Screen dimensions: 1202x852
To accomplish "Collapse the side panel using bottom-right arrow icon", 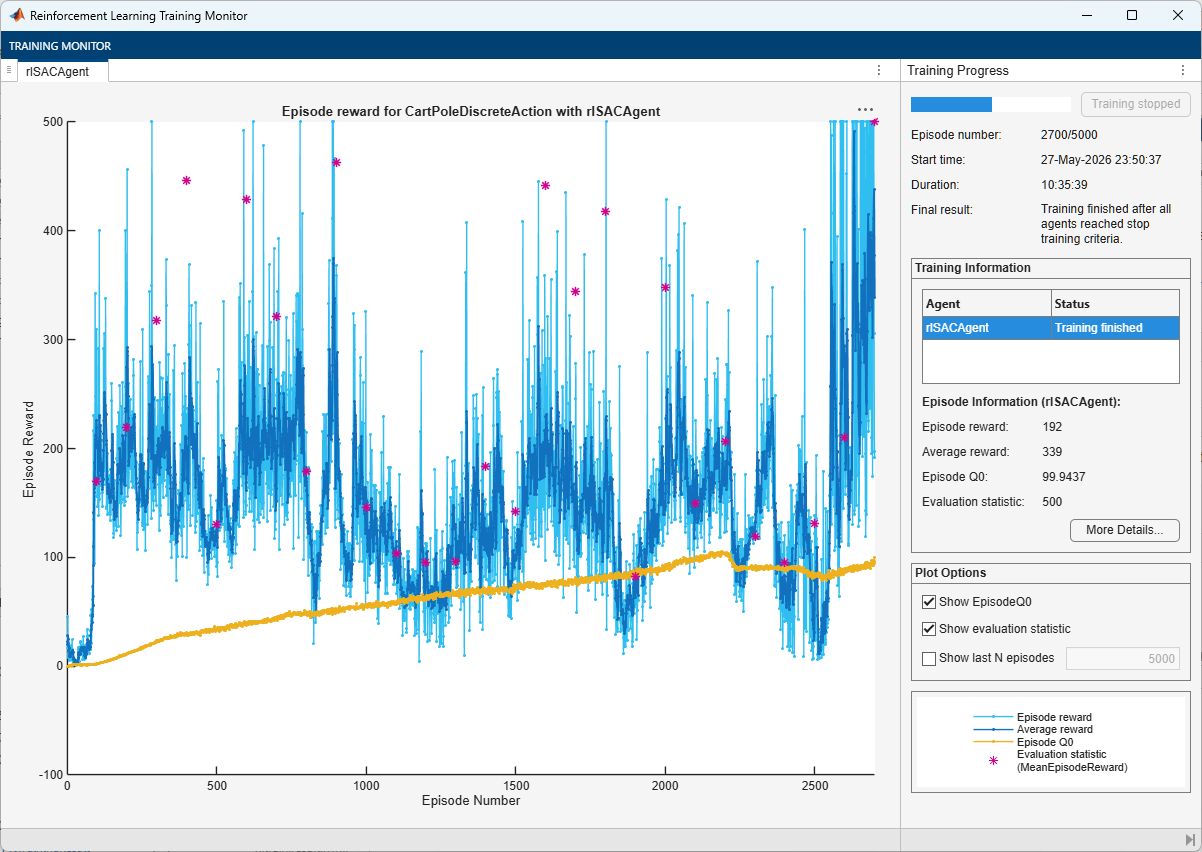I will tap(1189, 839).
